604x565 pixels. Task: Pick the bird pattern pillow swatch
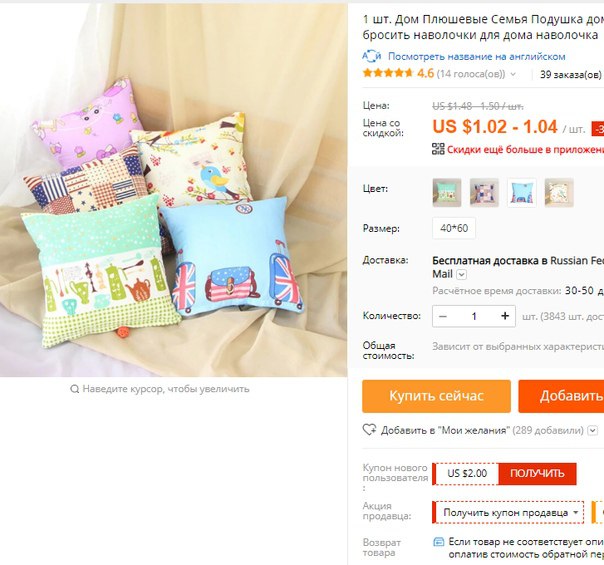point(559,192)
